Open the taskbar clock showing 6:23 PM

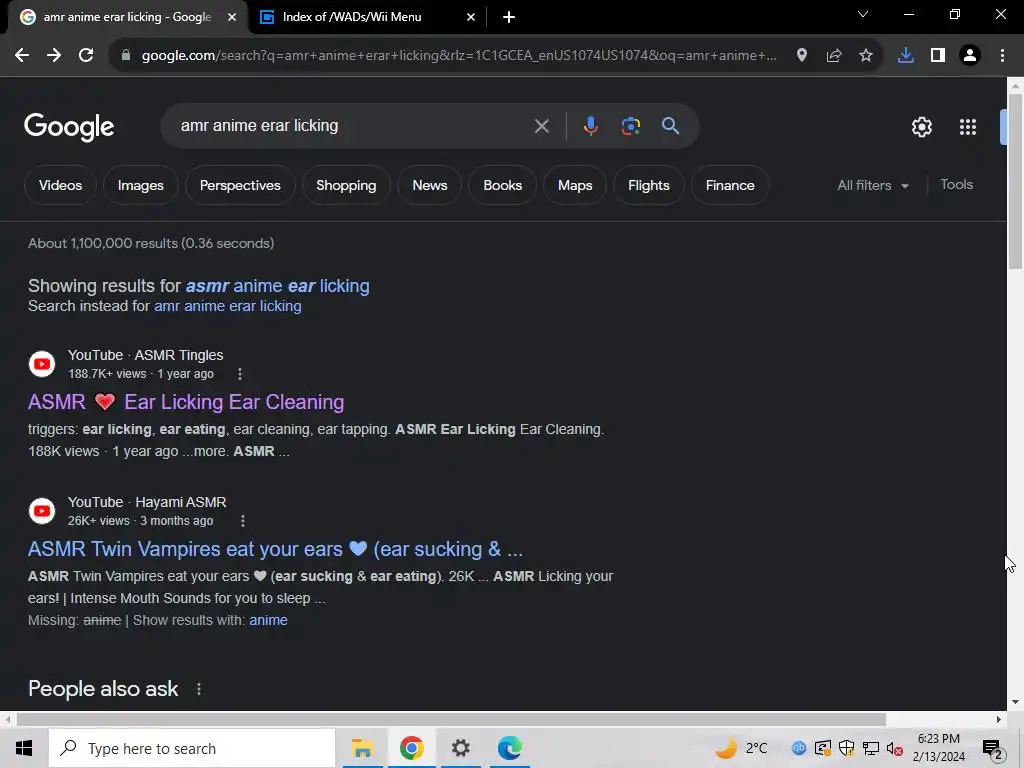tap(938, 748)
